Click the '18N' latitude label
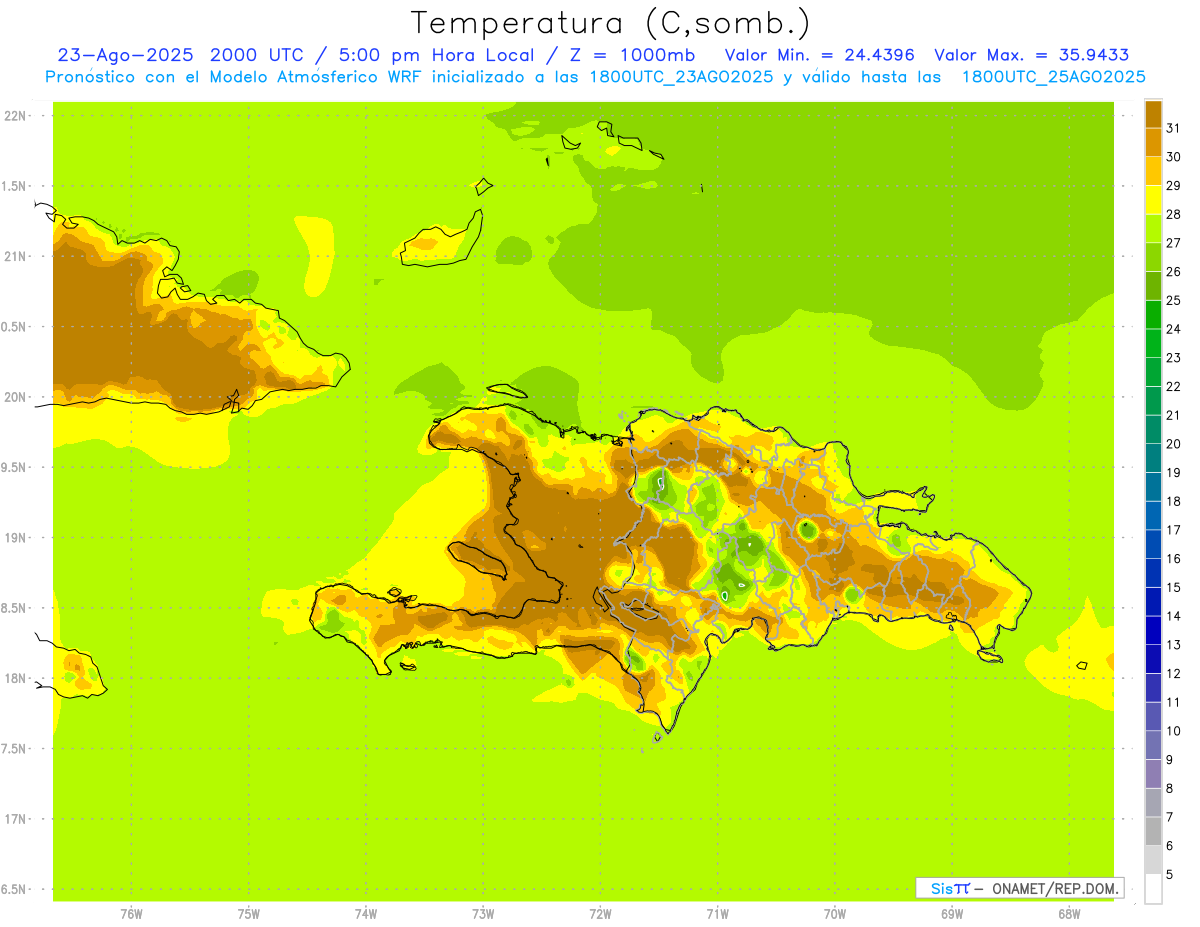Screen dimensions: 1200x927 17,678
